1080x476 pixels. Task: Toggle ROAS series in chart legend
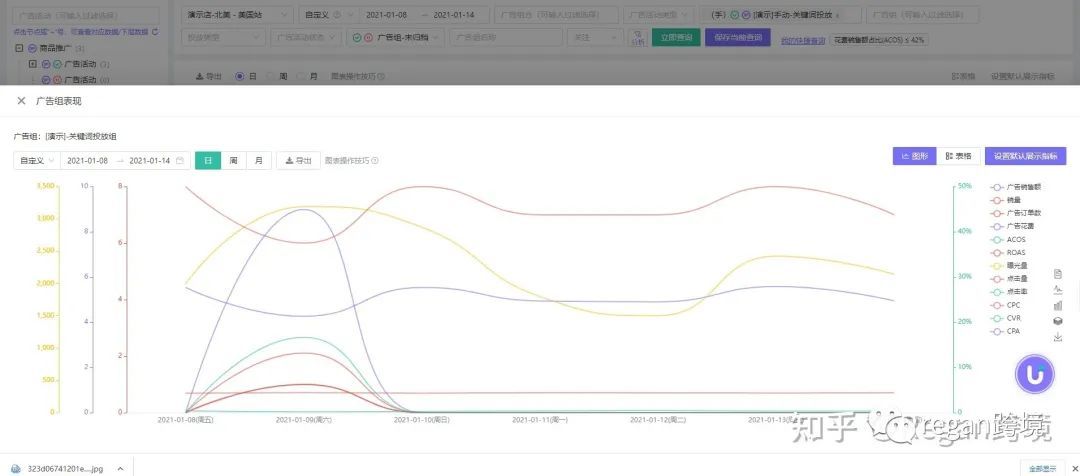pos(1015,252)
